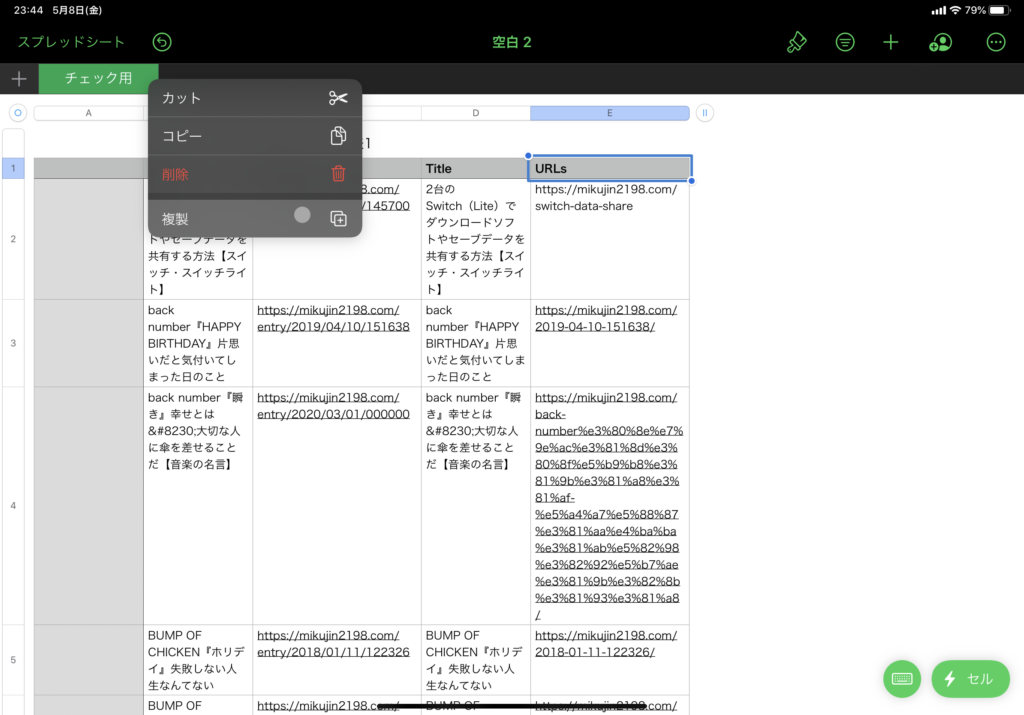This screenshot has height=715, width=1024.
Task: Select column D 瞬き title cell
Action: click(x=475, y=505)
